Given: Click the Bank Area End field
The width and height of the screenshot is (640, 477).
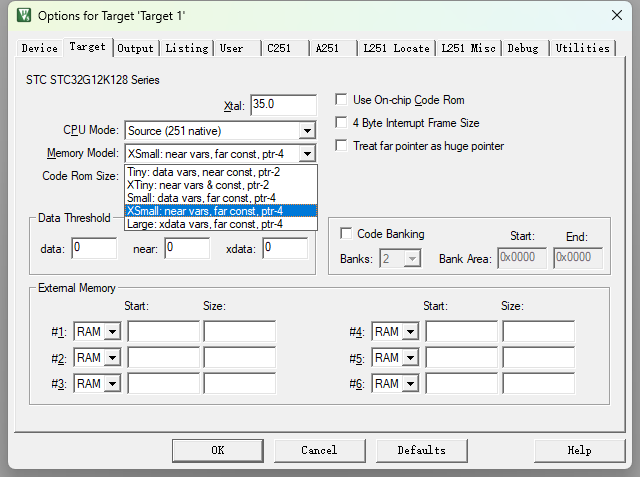Looking at the screenshot, I should 578,258.
